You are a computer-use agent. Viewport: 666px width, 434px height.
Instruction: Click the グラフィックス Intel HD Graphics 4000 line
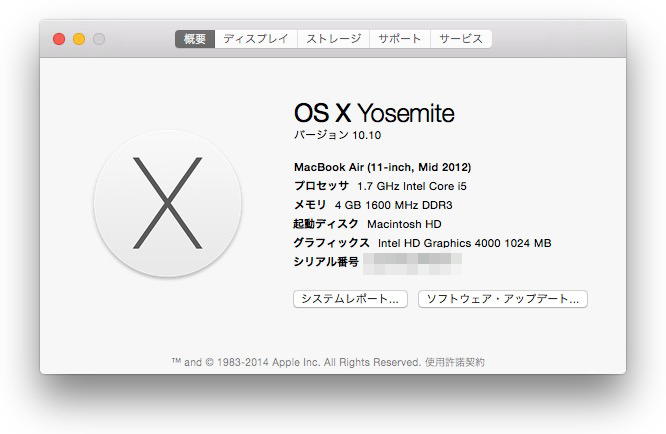click(422, 243)
